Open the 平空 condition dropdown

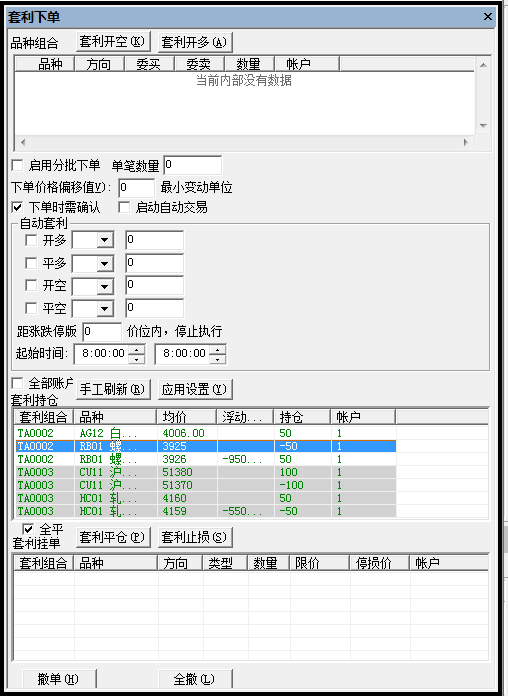click(x=105, y=308)
